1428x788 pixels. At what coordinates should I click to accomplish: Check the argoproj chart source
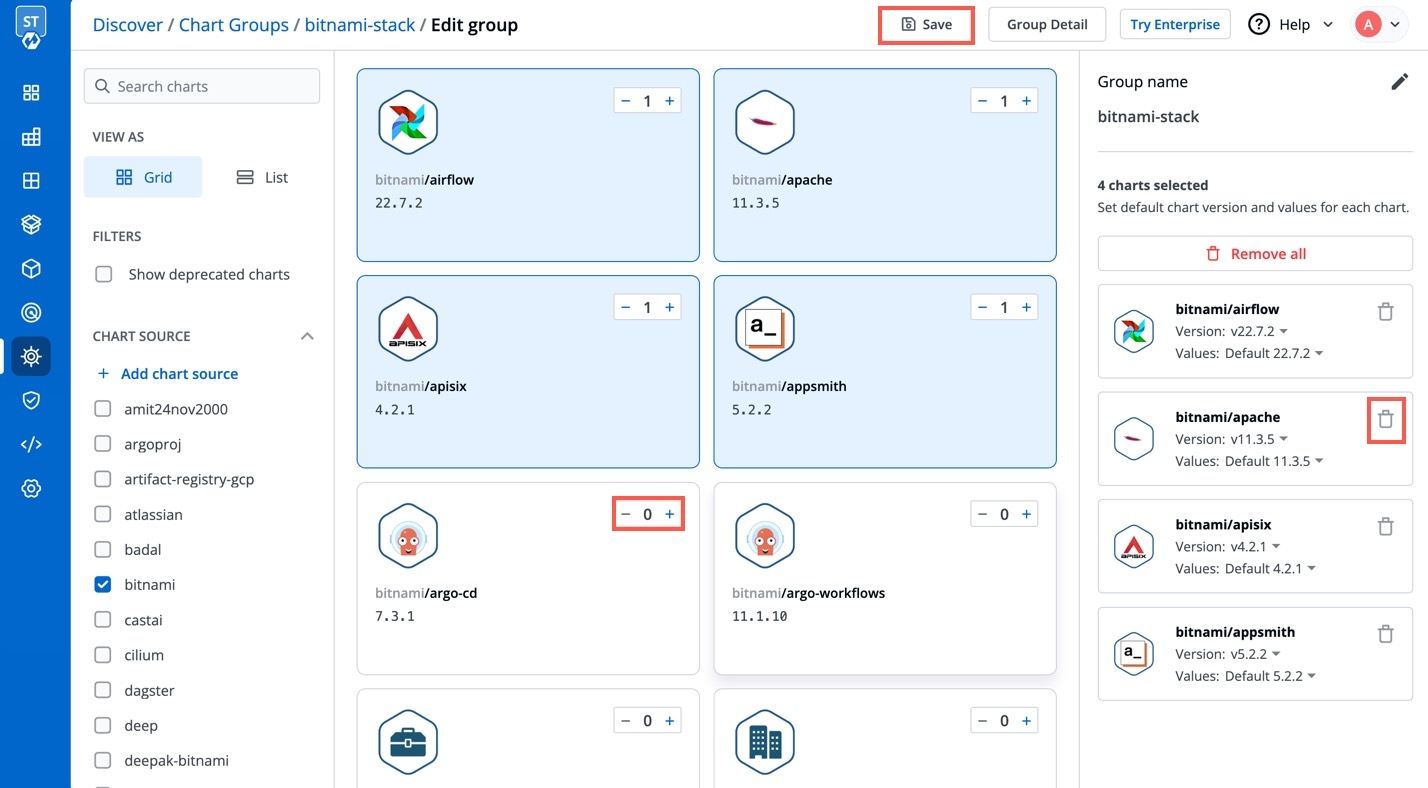(102, 444)
